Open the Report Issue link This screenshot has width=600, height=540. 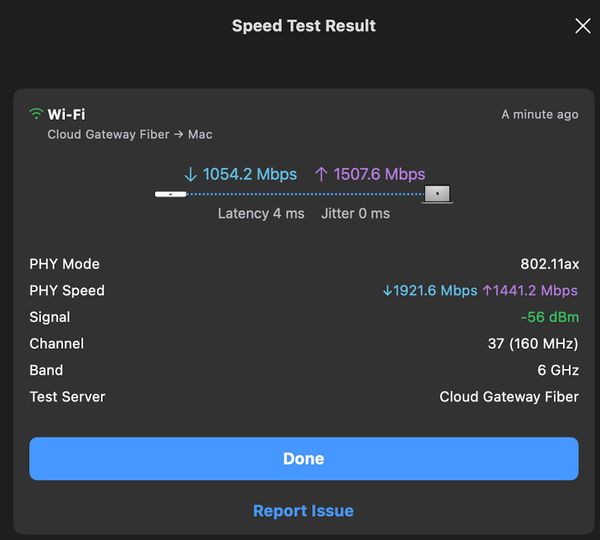(x=303, y=511)
